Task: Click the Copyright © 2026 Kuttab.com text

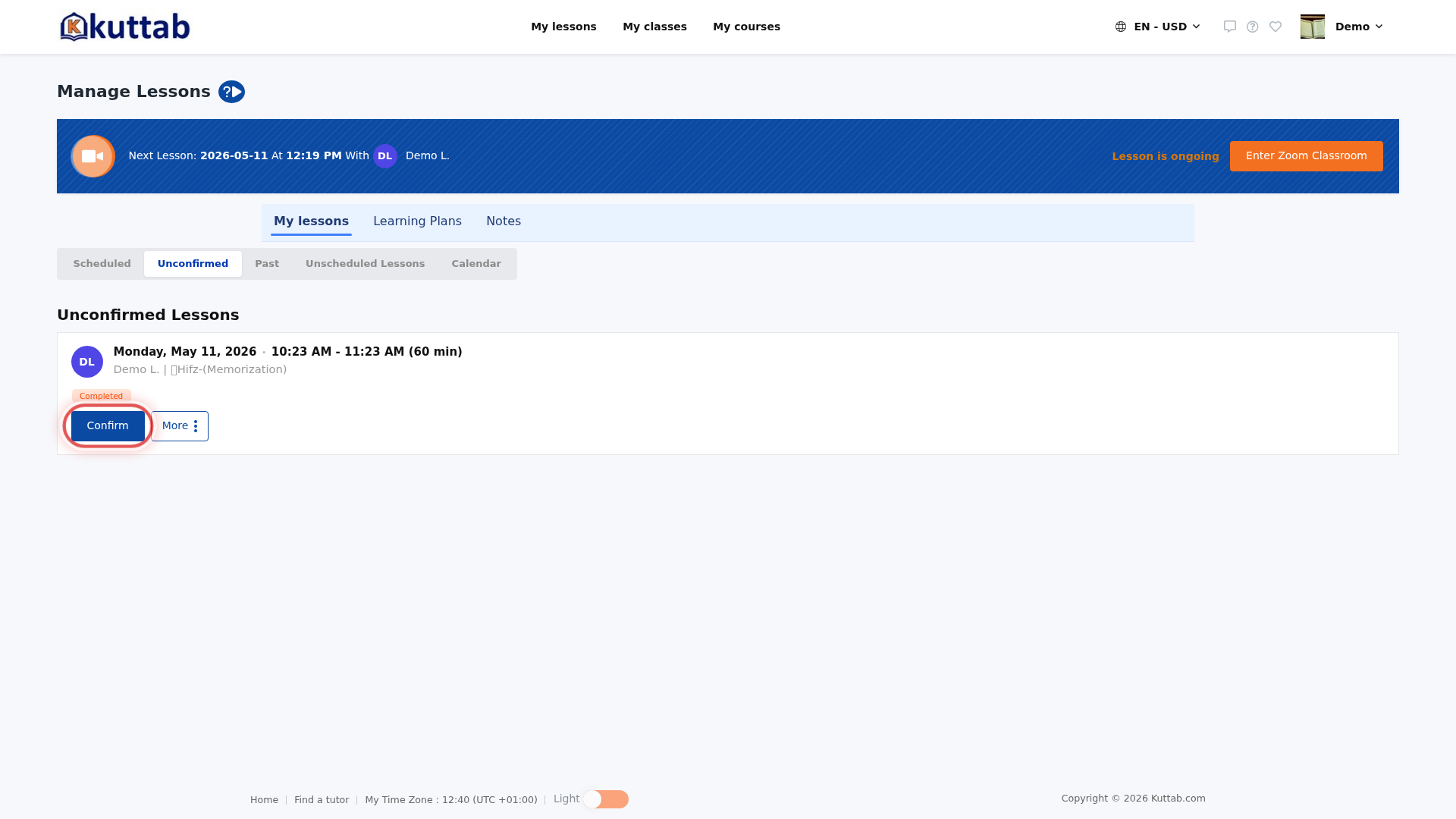Action: [x=1134, y=799]
